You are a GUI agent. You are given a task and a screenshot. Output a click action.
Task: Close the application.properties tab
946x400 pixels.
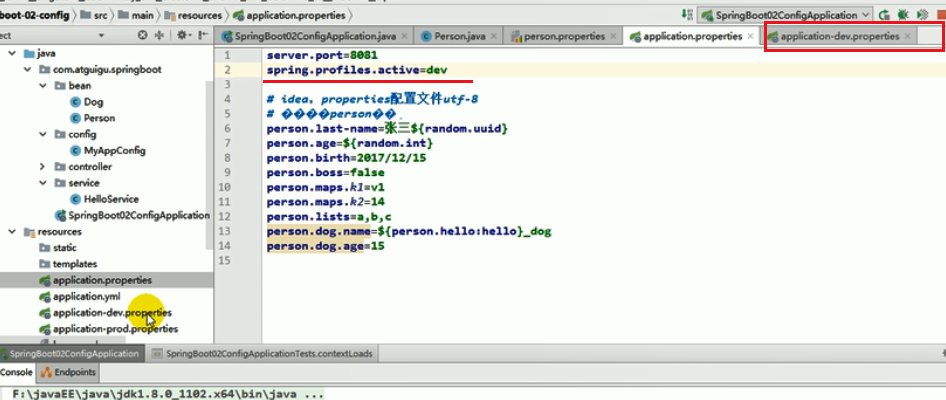click(x=751, y=36)
